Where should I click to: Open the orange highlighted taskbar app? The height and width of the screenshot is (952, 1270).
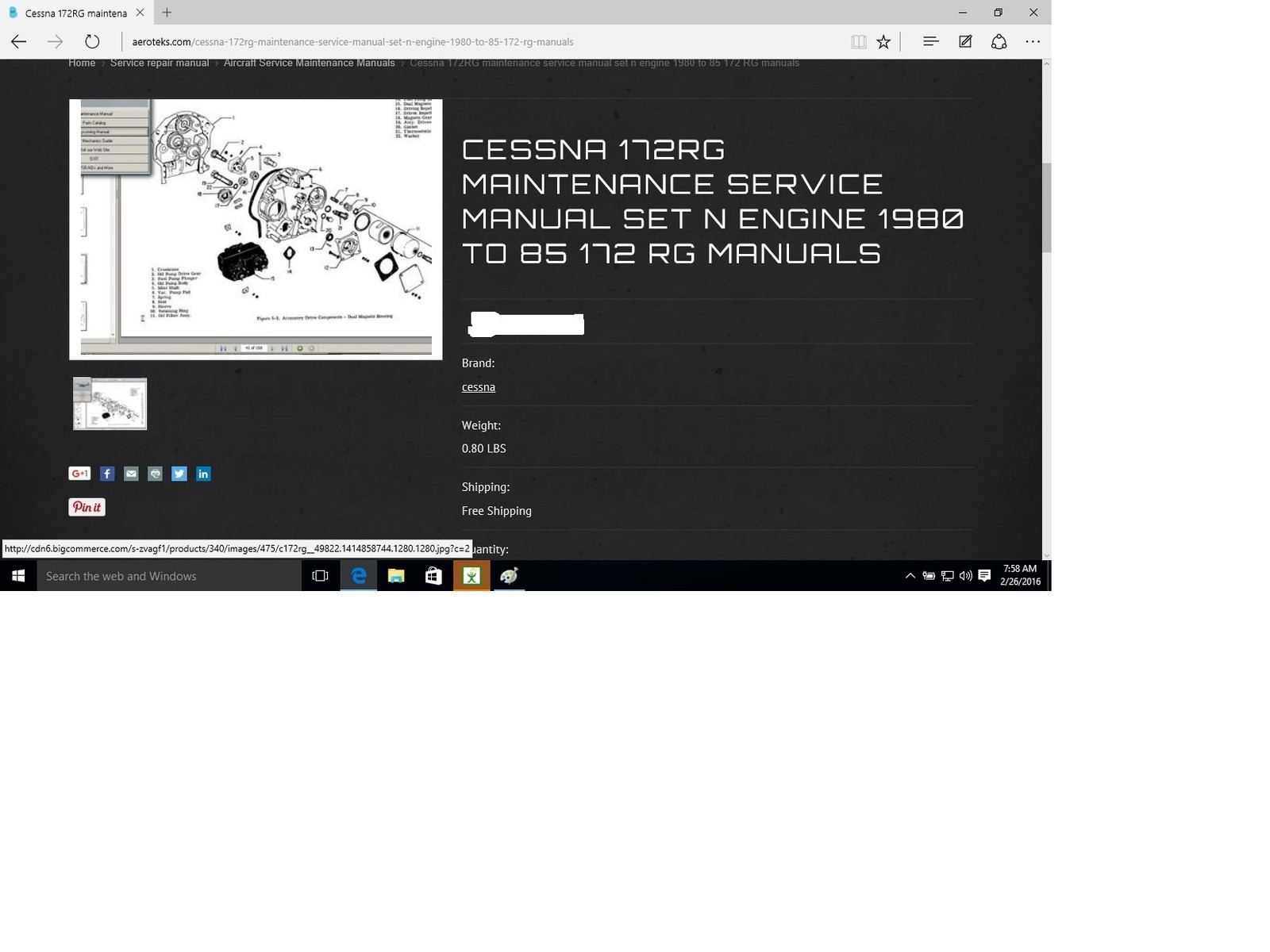pos(471,576)
